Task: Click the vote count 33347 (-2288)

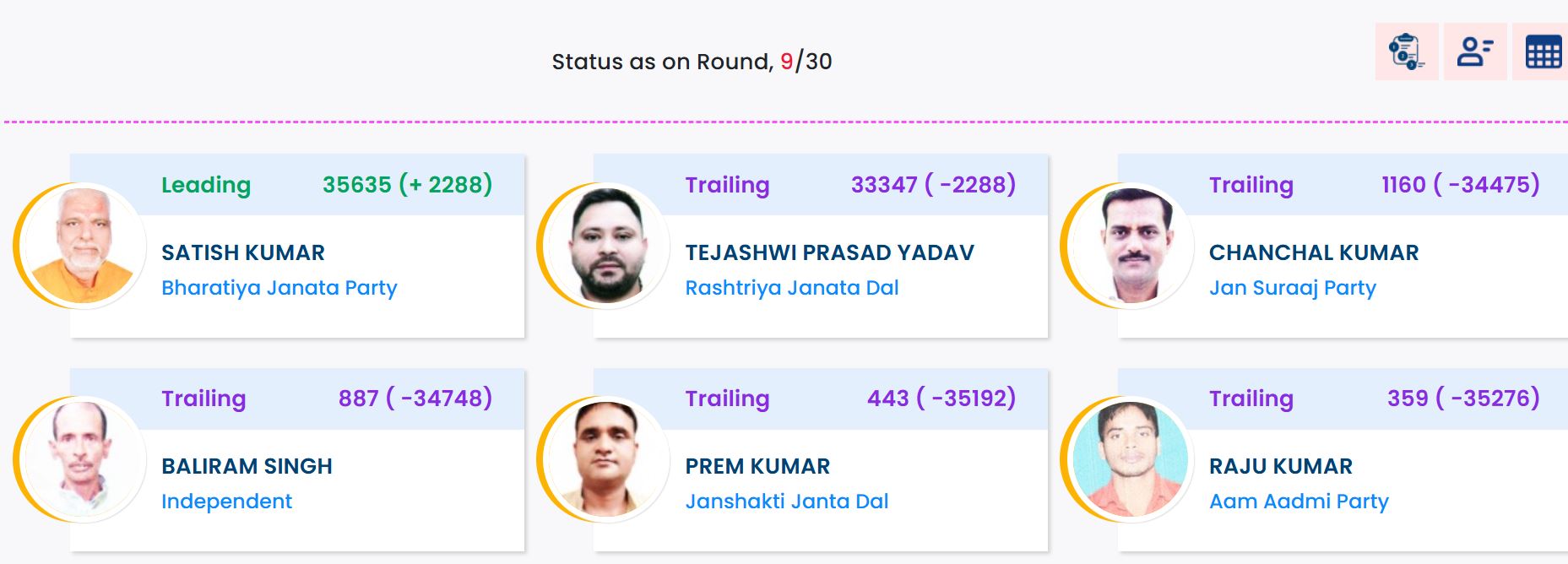Action: [933, 185]
